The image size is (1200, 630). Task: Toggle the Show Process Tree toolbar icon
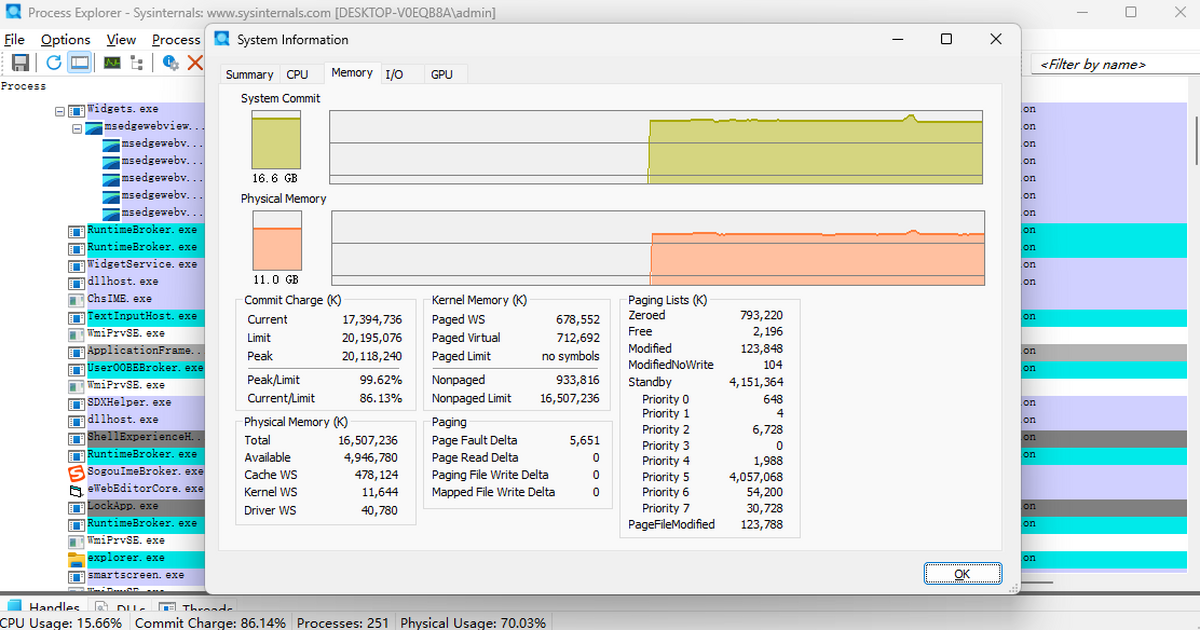click(x=136, y=62)
